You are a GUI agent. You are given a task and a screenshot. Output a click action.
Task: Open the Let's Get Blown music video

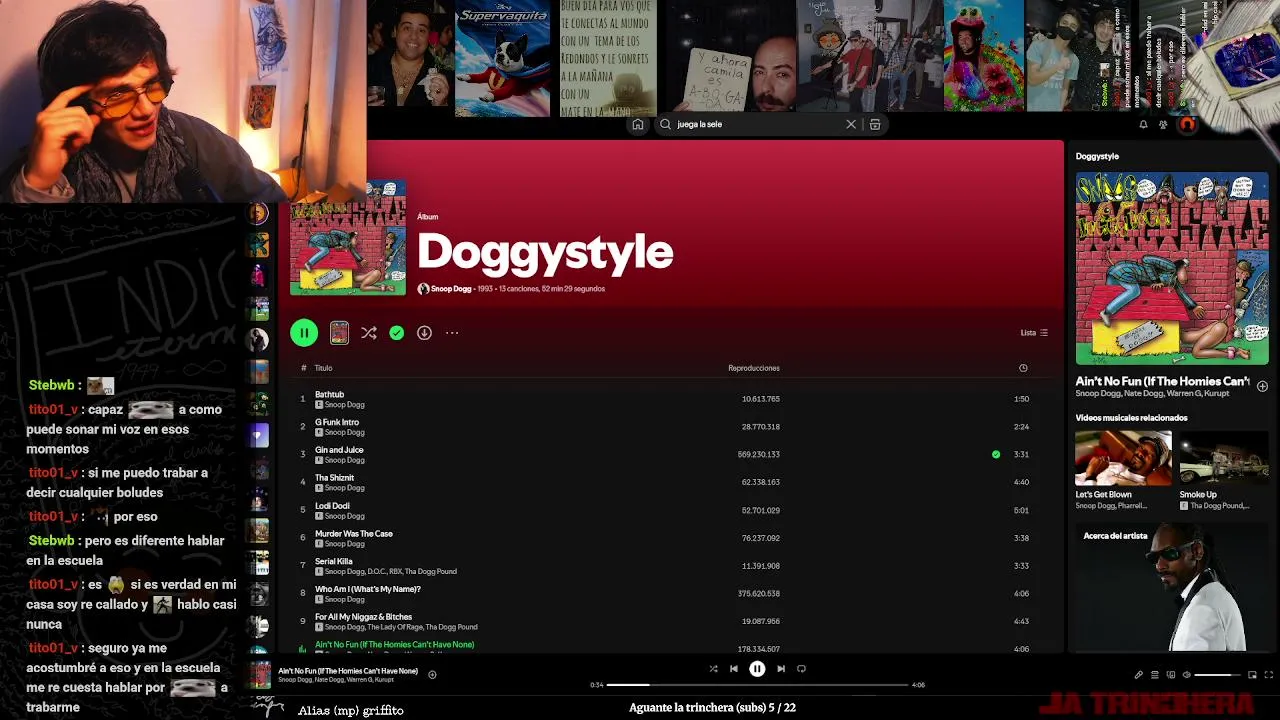[x=1123, y=459]
